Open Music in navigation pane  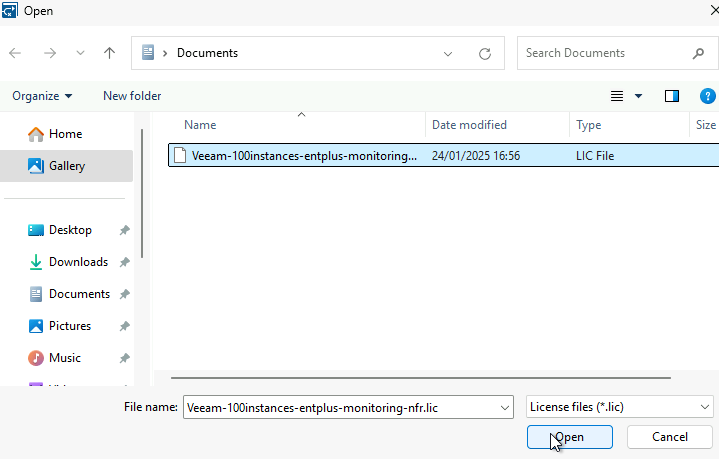coord(66,358)
